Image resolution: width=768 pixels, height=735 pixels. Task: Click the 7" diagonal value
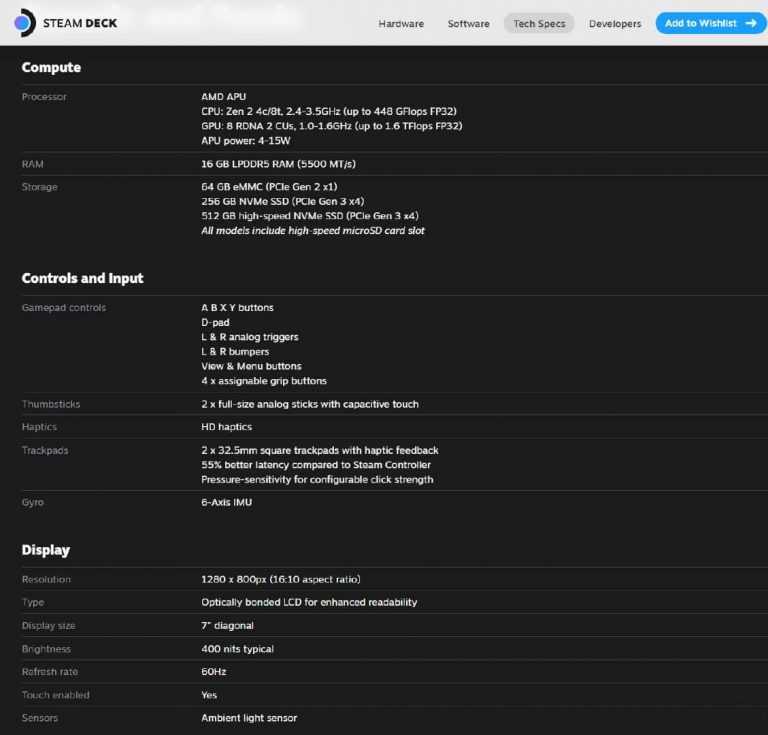pyautogui.click(x=227, y=626)
